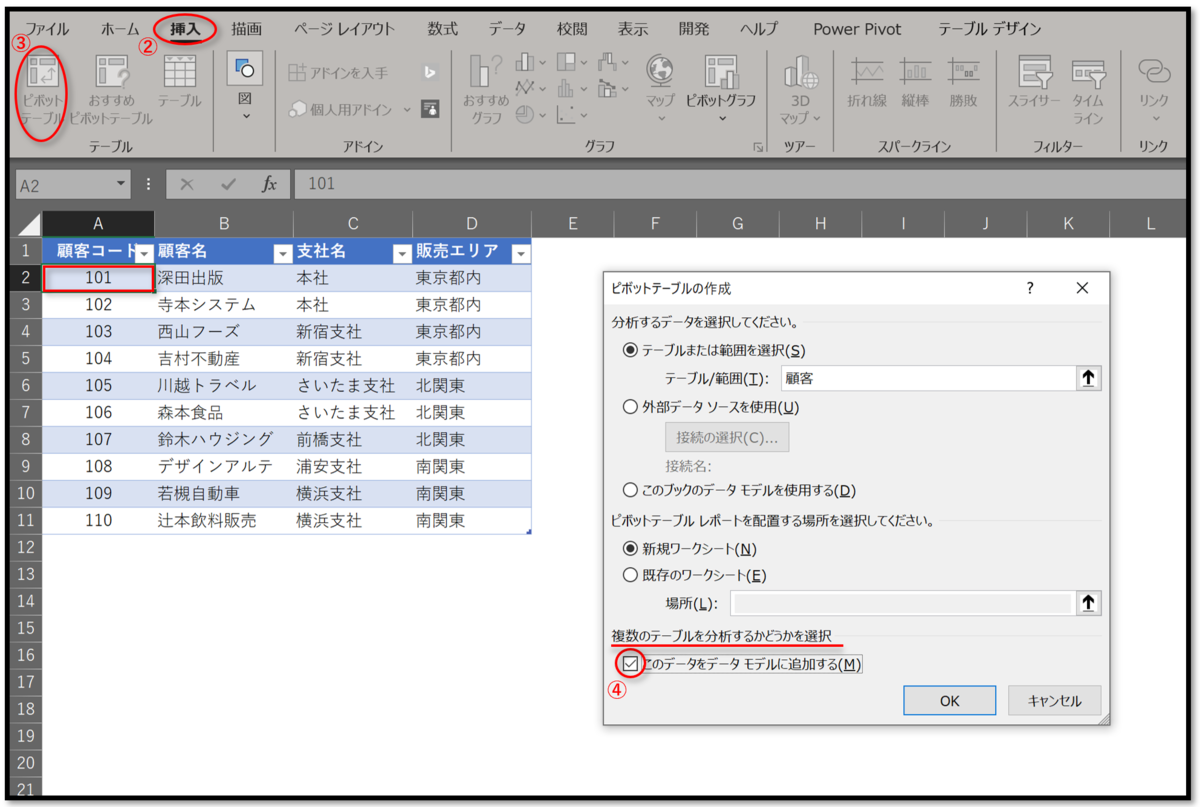Click the formula bar fx icon
Screen dimensions: 1200x807
point(269,184)
